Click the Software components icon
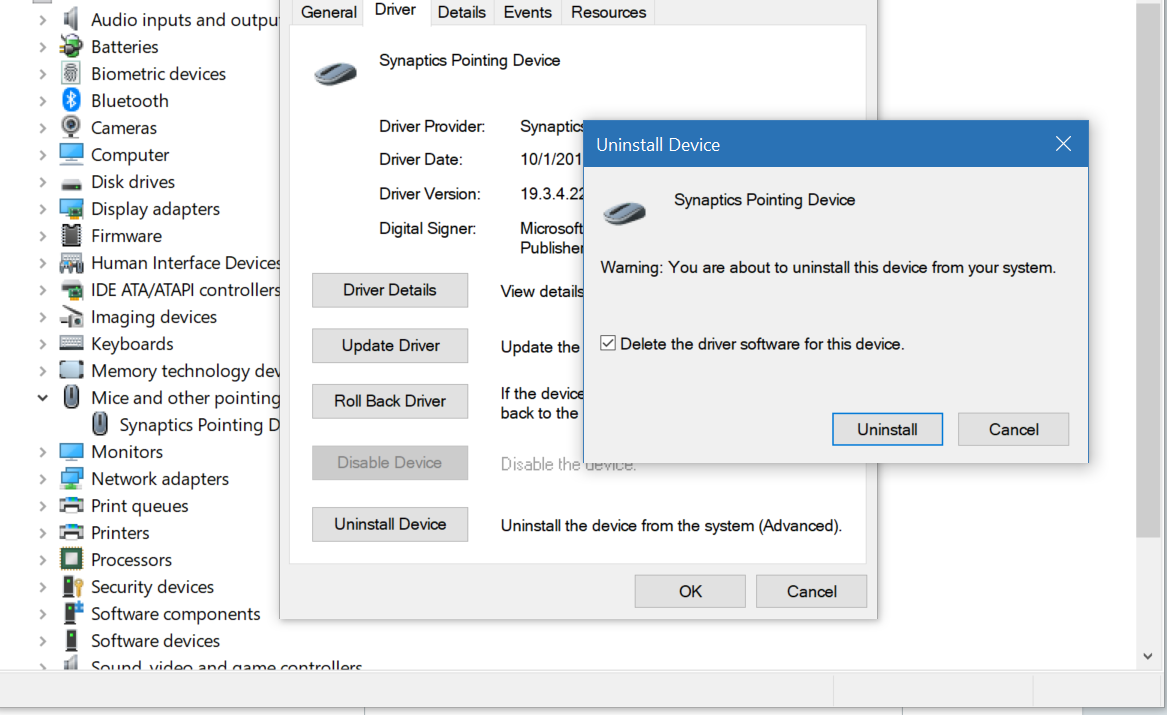 click(x=71, y=613)
